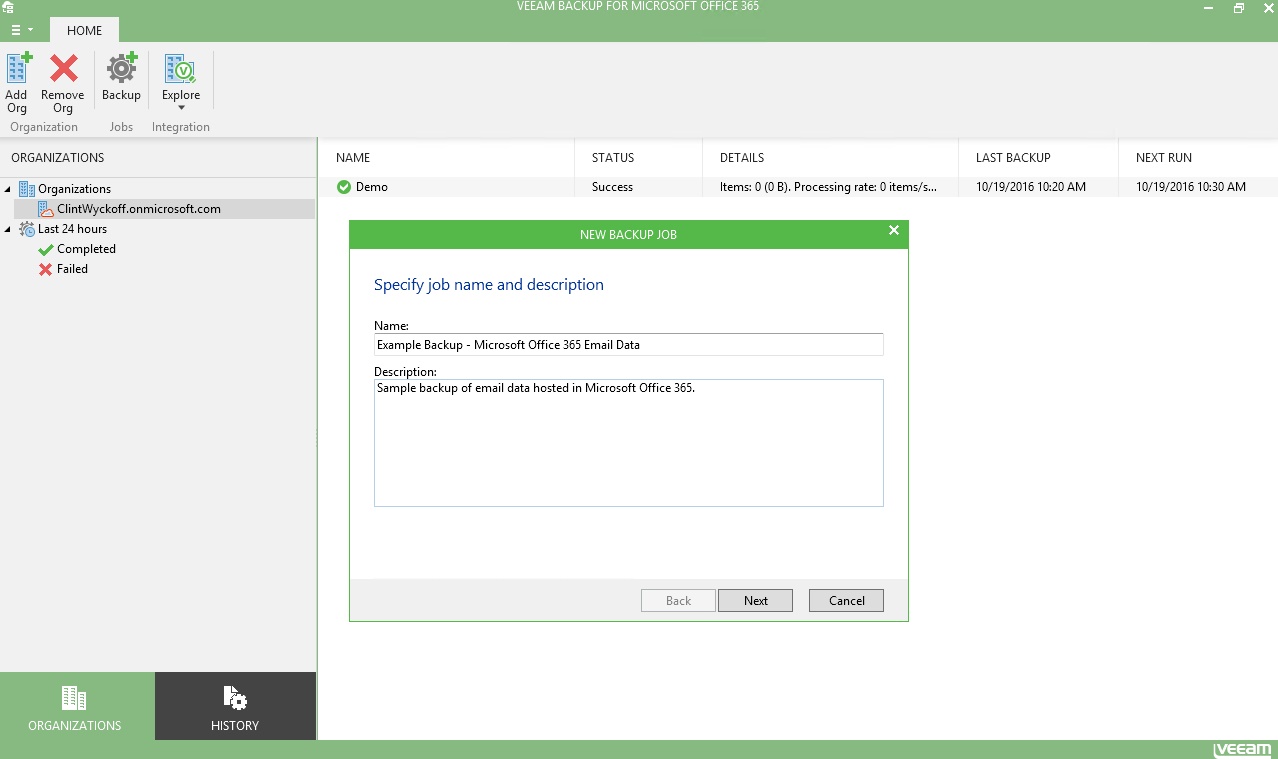This screenshot has width=1278, height=759.
Task: Click the Explore icon in the ribbon
Action: (x=181, y=70)
